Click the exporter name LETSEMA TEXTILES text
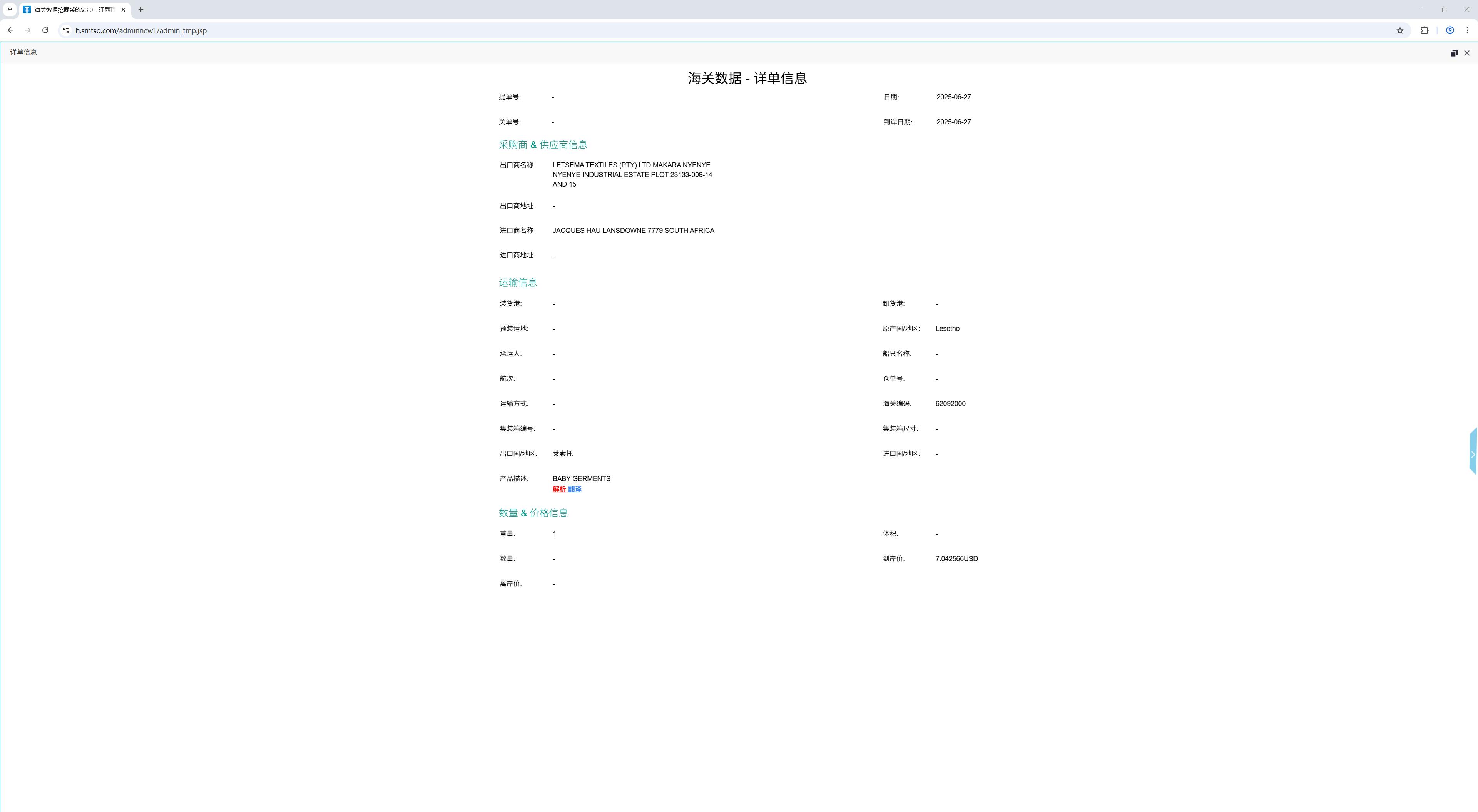Viewport: 1478px width, 812px height. pyautogui.click(x=632, y=174)
